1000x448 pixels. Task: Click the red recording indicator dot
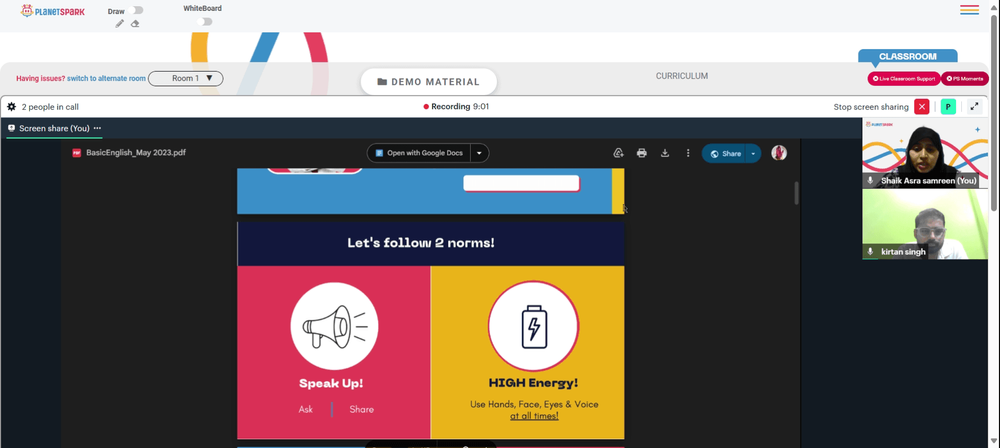click(x=426, y=107)
